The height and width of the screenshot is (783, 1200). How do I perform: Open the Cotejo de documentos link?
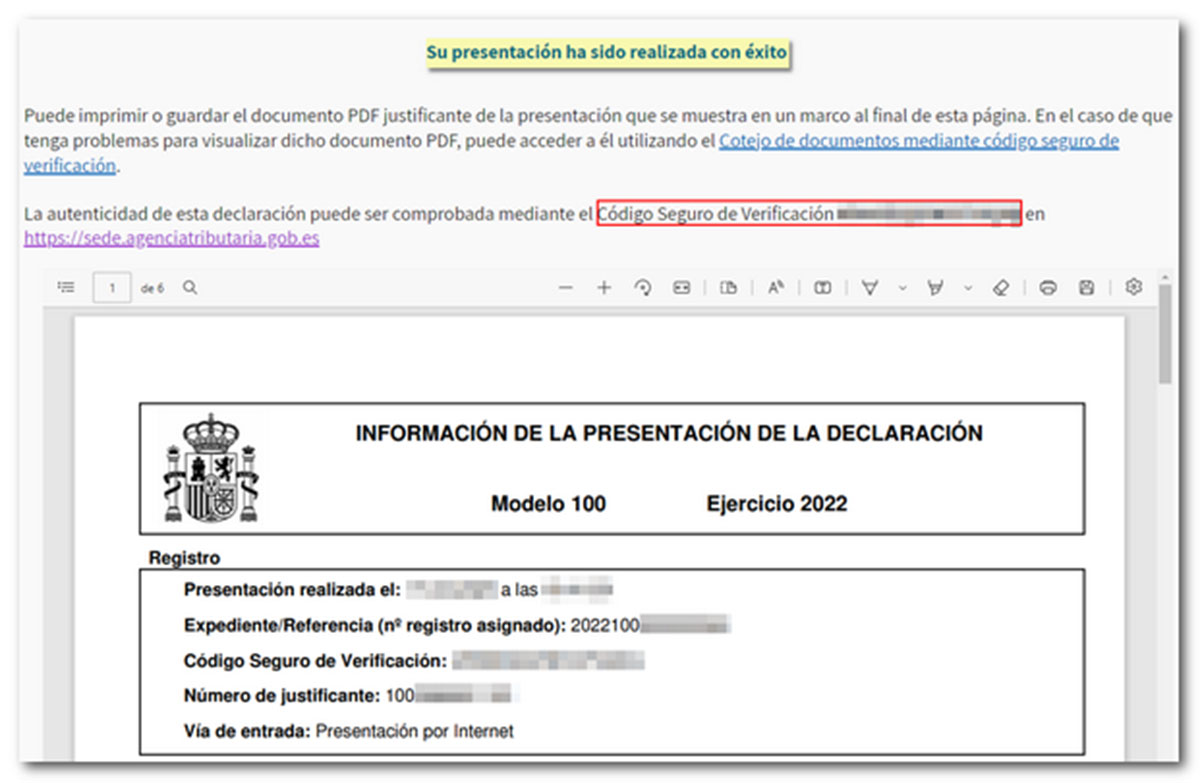[918, 142]
